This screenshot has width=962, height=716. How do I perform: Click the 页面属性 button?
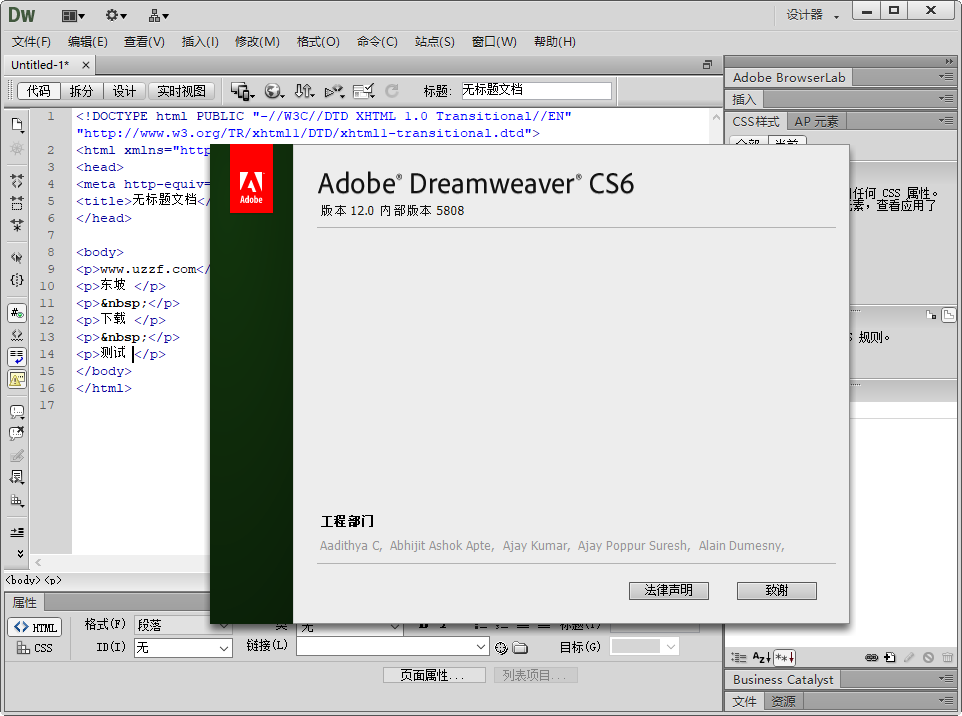coord(434,676)
